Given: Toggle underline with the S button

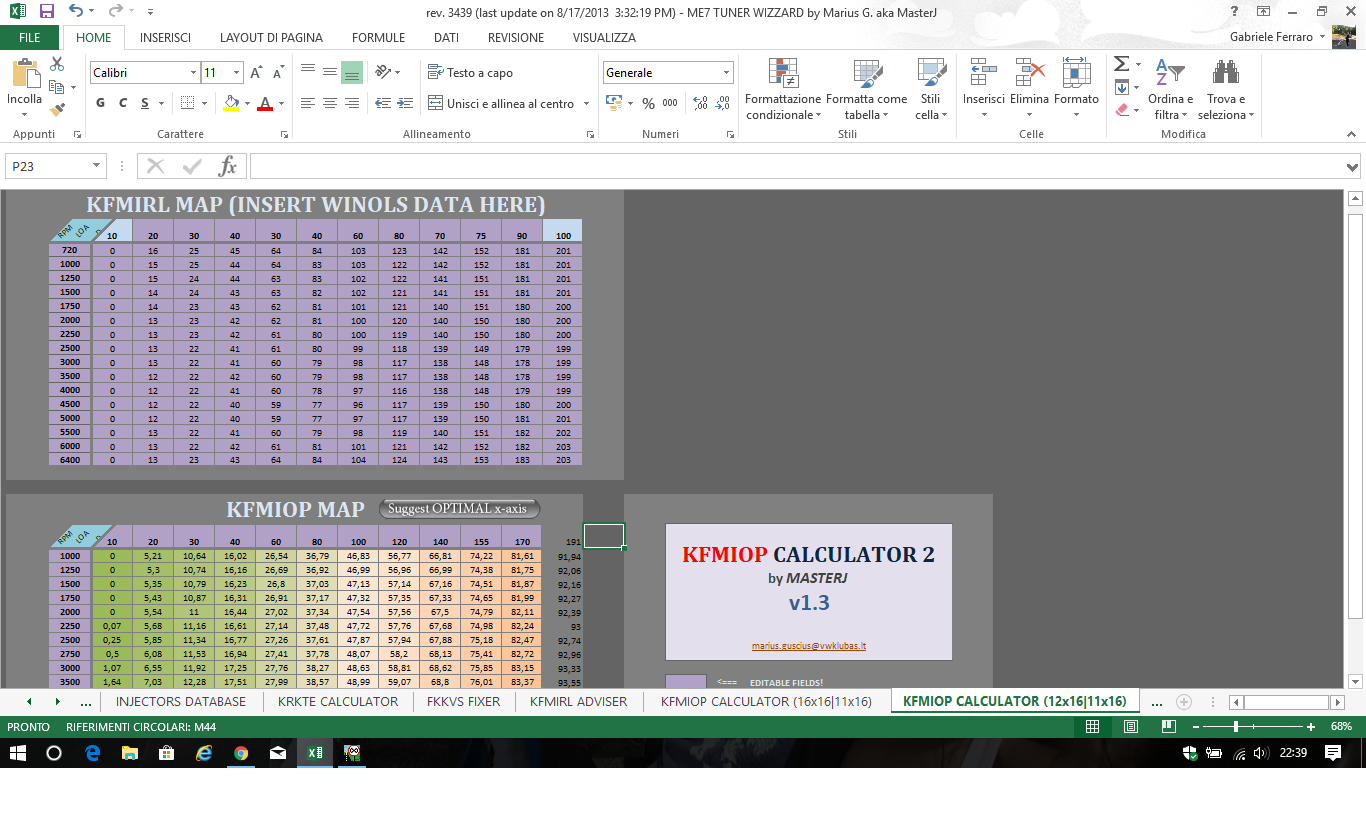Looking at the screenshot, I should tap(145, 103).
